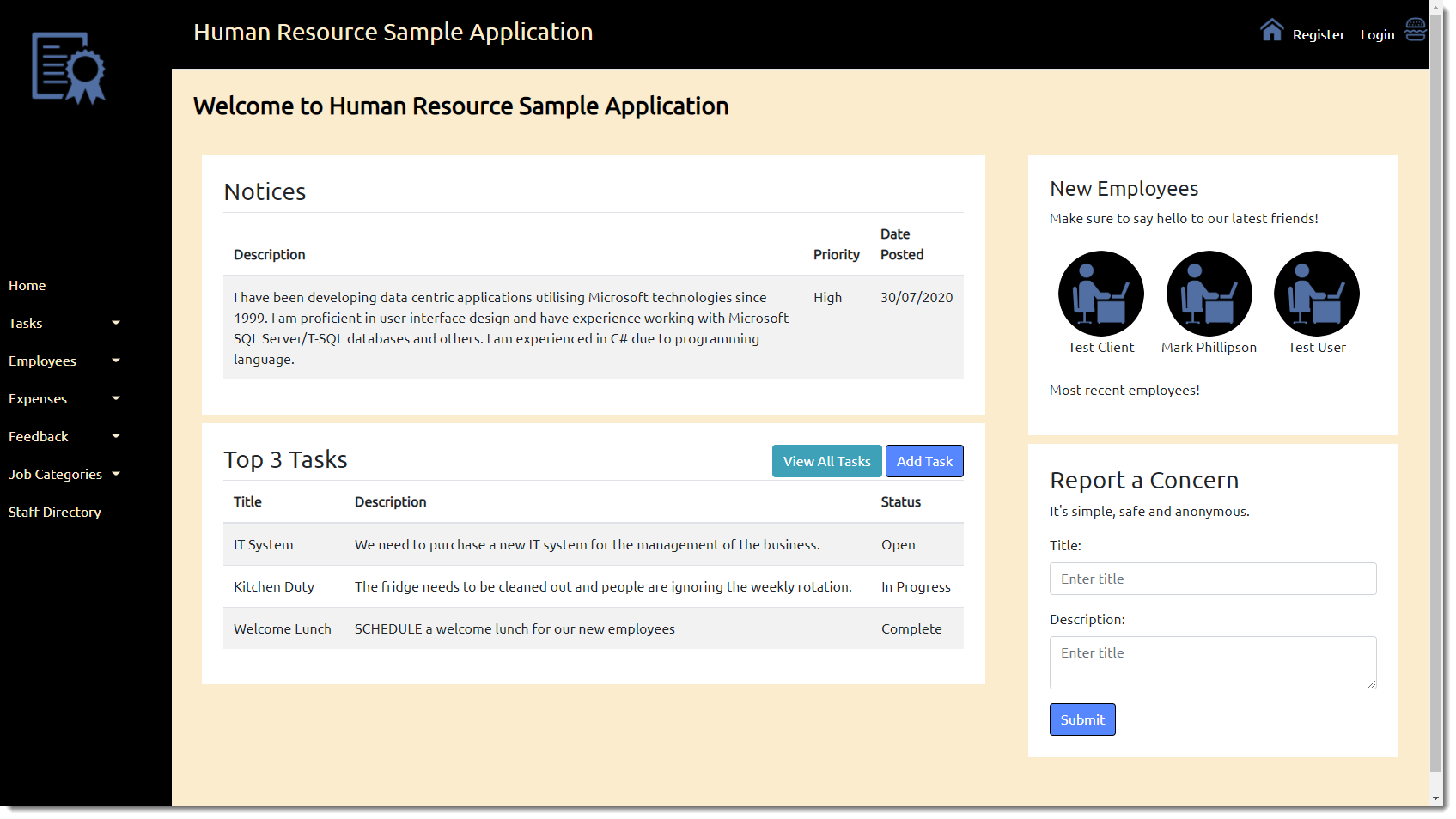1456x819 pixels.
Task: Open the Job Categories dropdown menu
Action: tap(64, 474)
